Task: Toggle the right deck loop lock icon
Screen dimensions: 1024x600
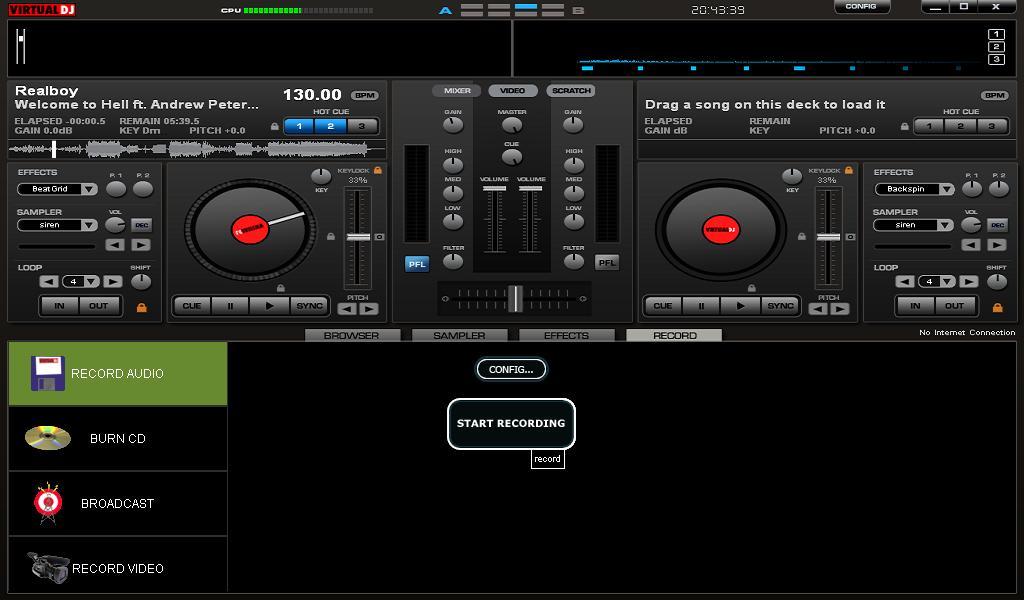Action: [997, 307]
